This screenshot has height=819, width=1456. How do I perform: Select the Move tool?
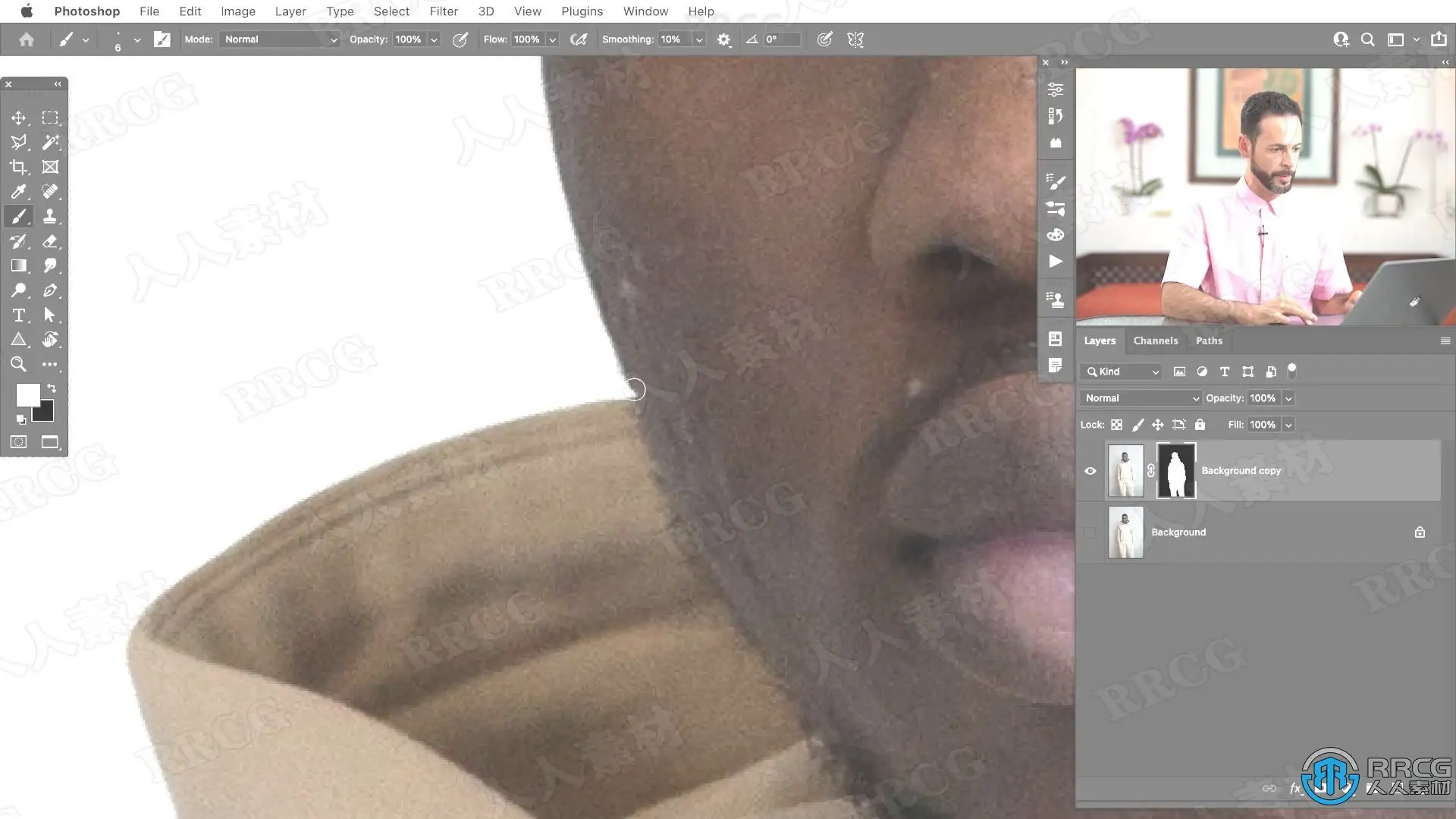(19, 118)
